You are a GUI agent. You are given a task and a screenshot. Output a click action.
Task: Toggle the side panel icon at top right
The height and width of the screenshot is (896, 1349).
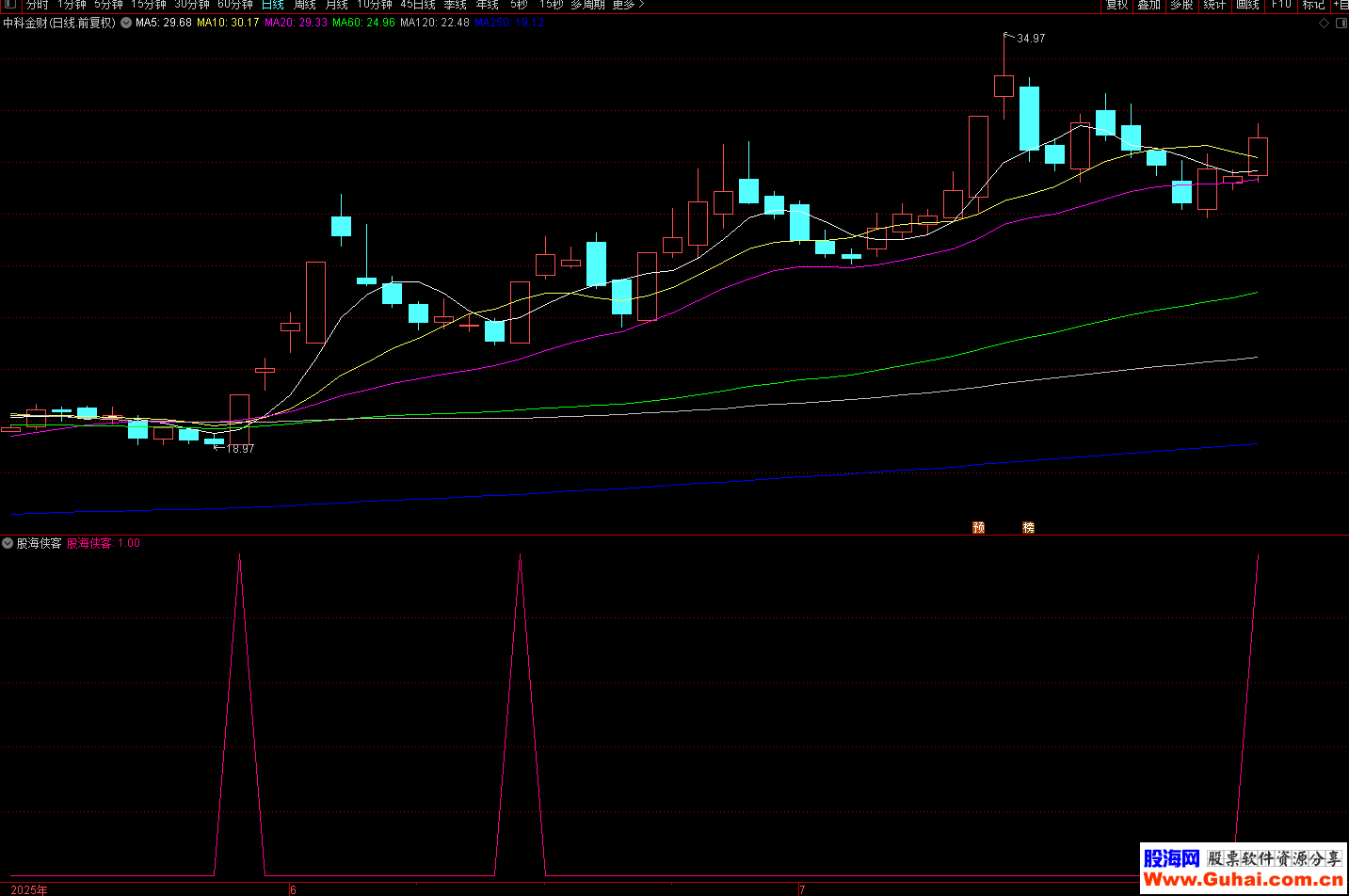[1341, 24]
